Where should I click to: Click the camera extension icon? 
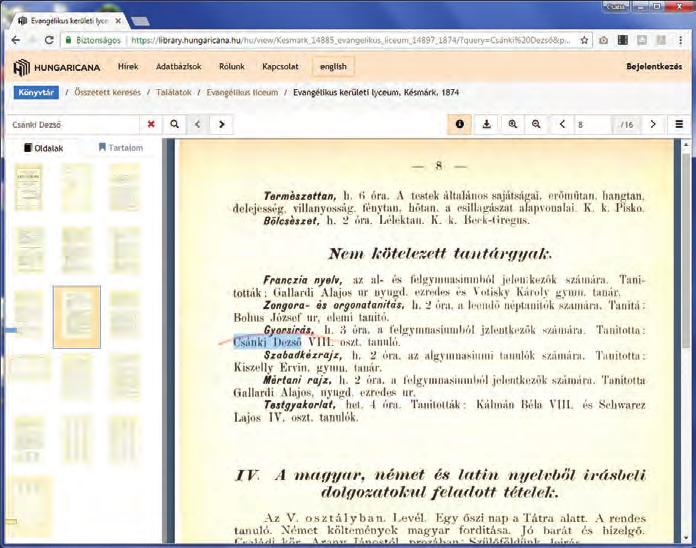point(603,40)
